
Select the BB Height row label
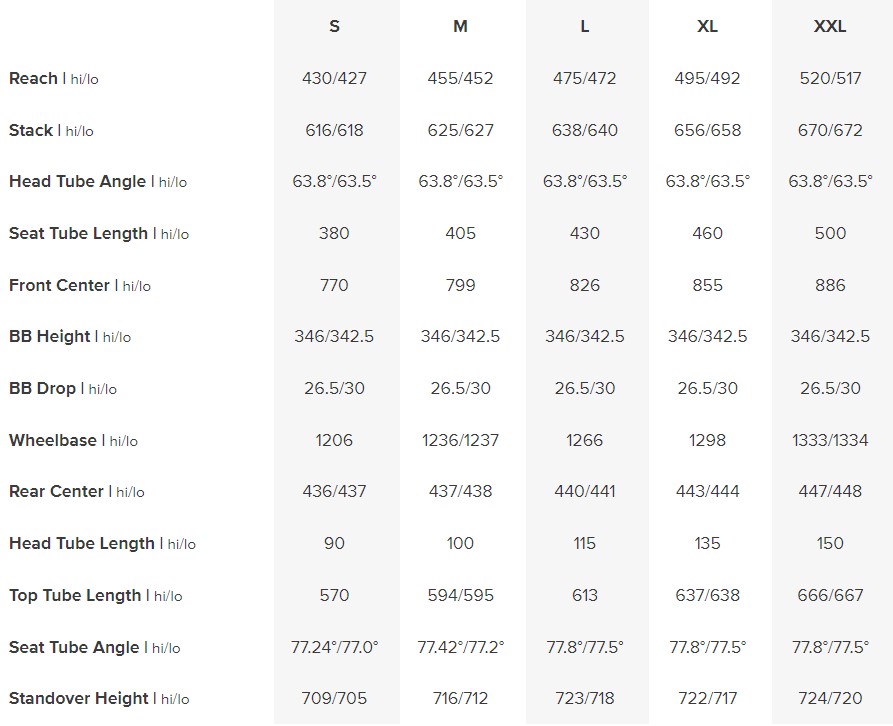pyautogui.click(x=50, y=337)
